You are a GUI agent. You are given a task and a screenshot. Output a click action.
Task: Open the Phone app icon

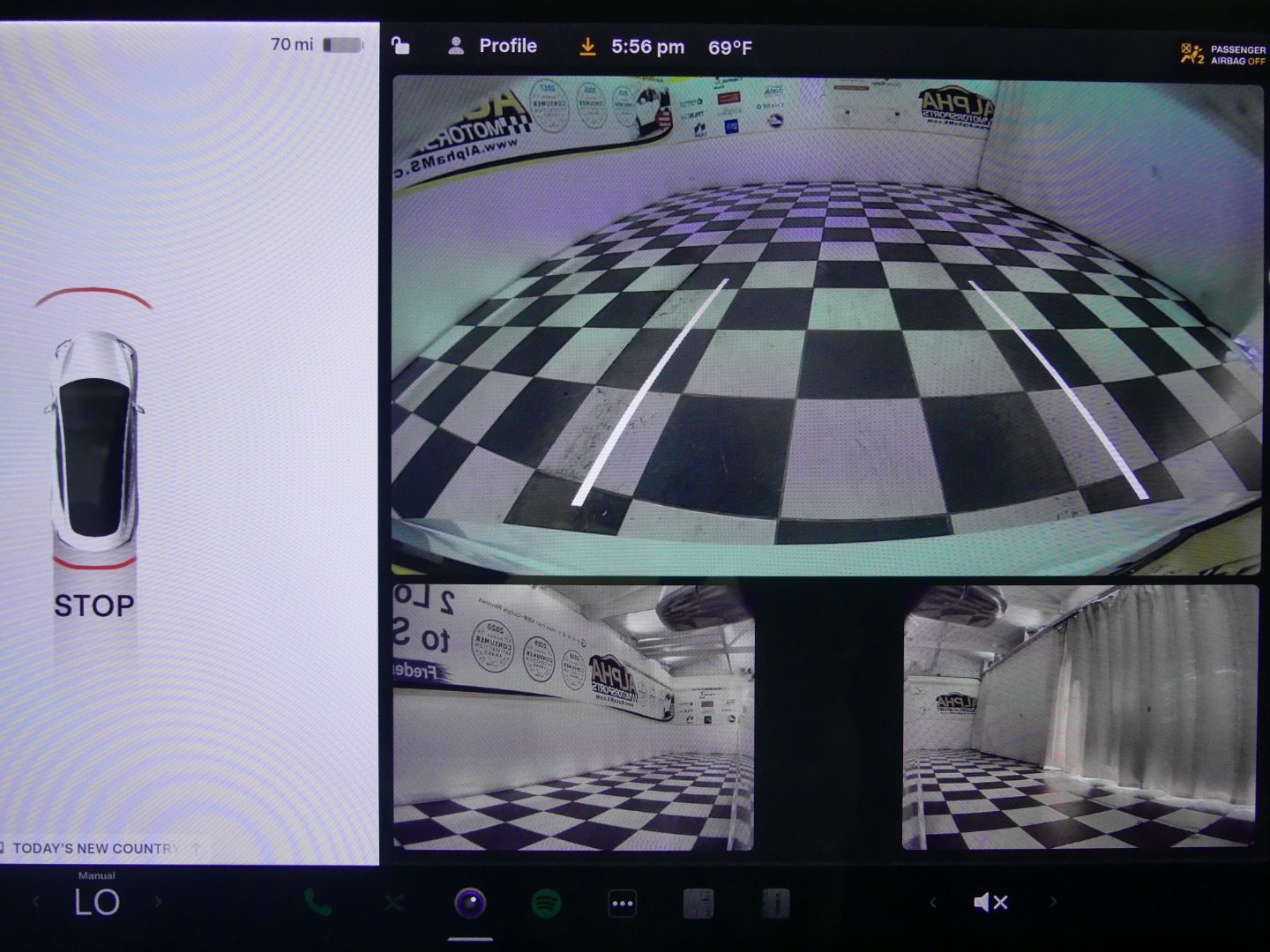tap(317, 902)
